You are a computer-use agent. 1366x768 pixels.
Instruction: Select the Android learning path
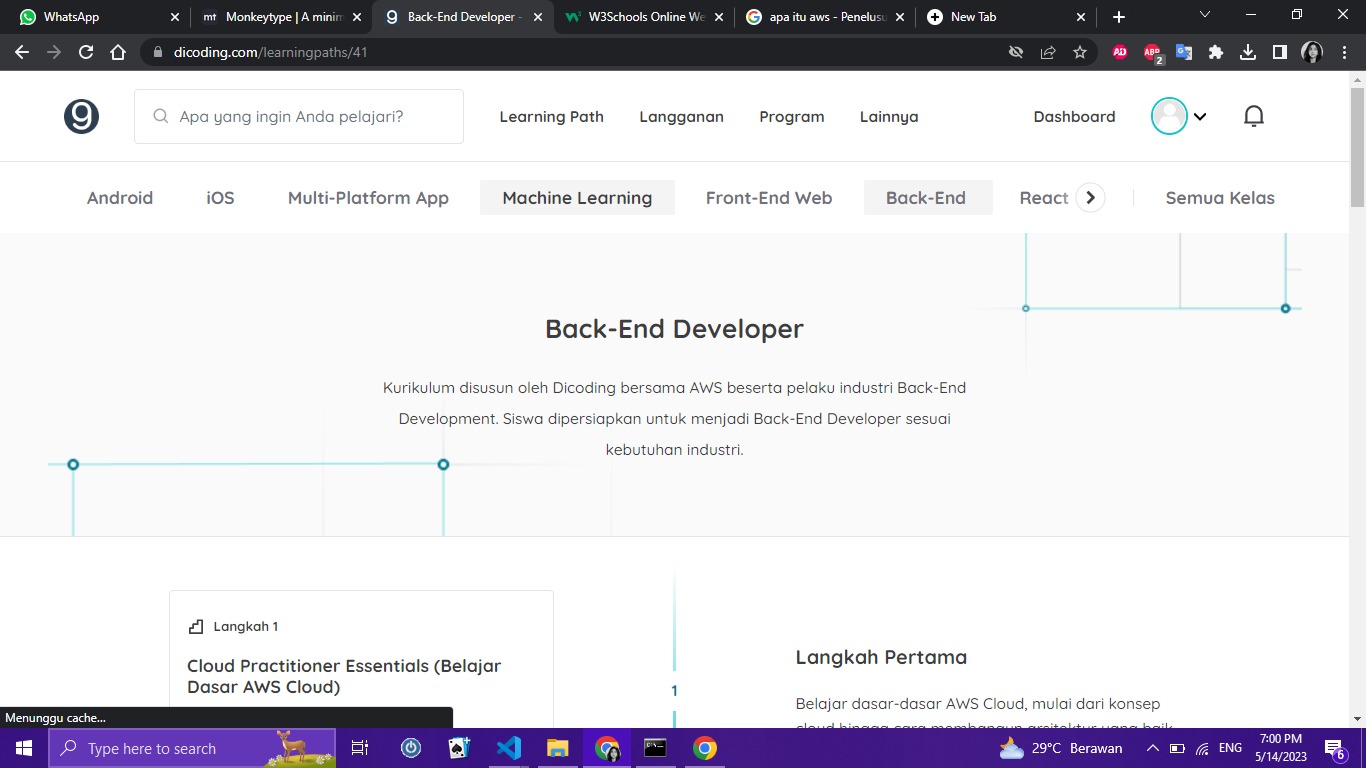coord(120,197)
